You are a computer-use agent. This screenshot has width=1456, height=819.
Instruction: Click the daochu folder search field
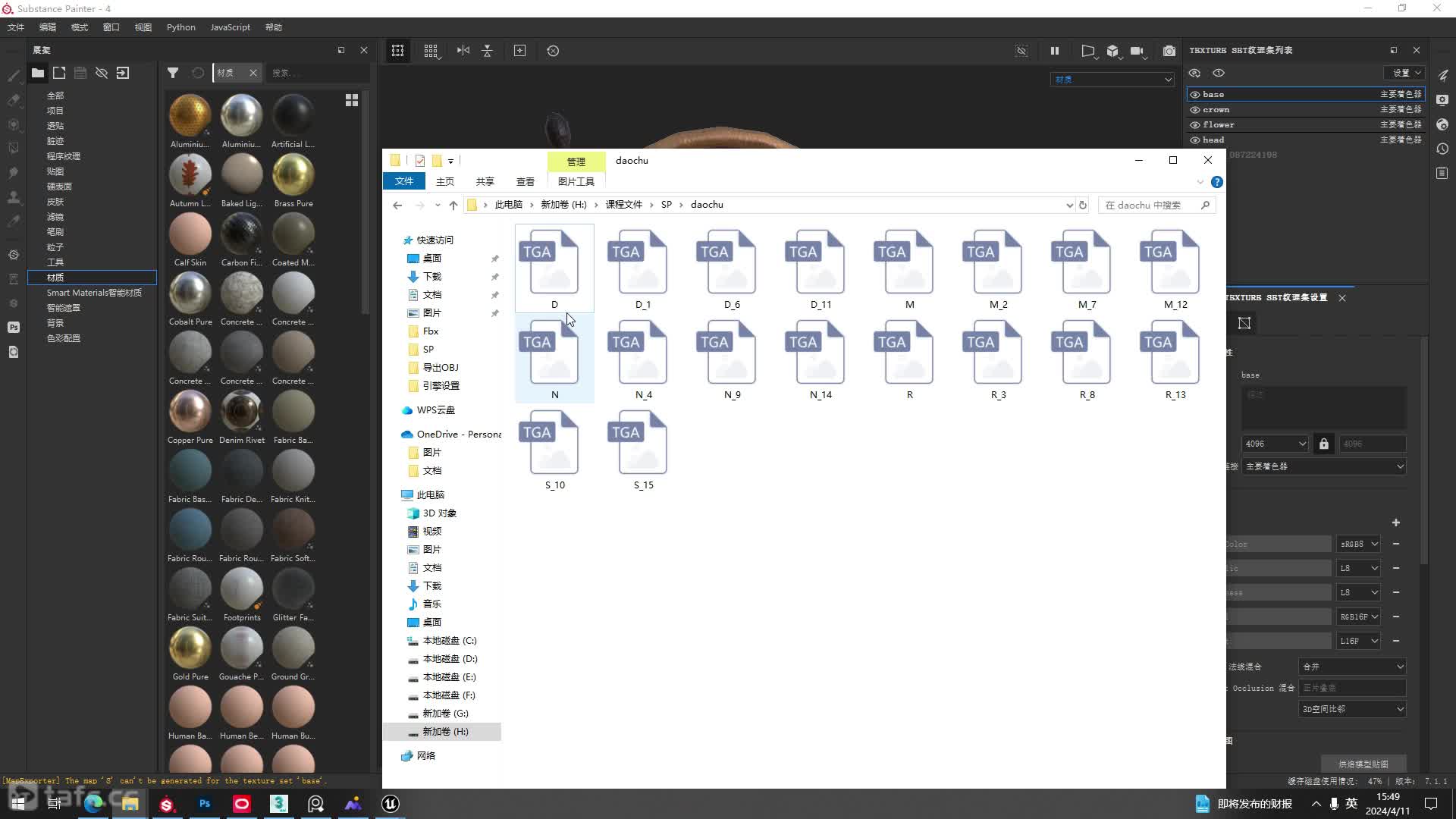(1156, 205)
